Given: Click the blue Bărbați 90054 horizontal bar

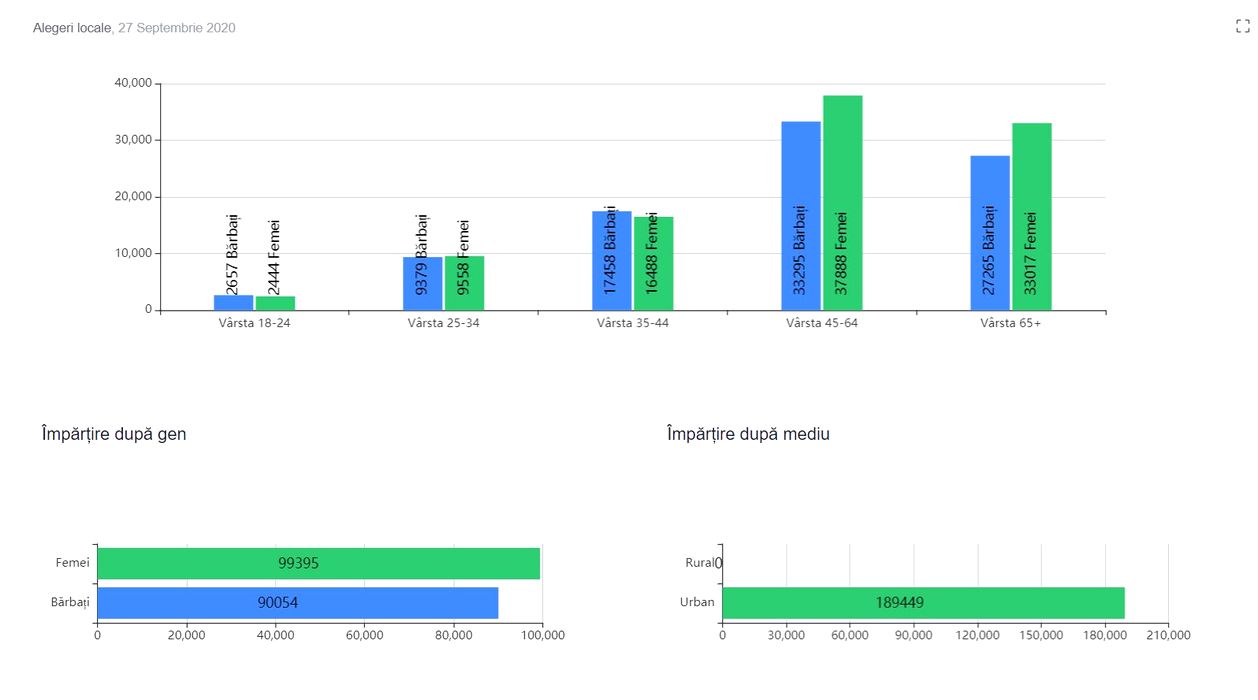Looking at the screenshot, I should (x=297, y=602).
